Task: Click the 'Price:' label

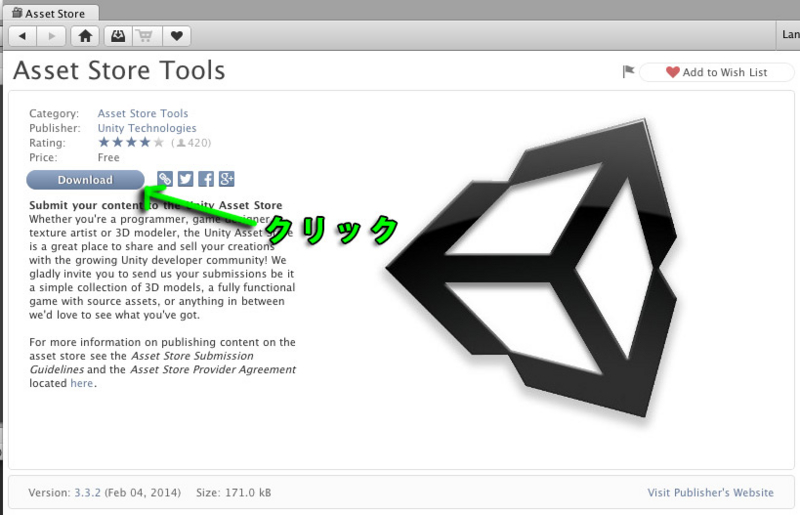Action: tap(43, 157)
